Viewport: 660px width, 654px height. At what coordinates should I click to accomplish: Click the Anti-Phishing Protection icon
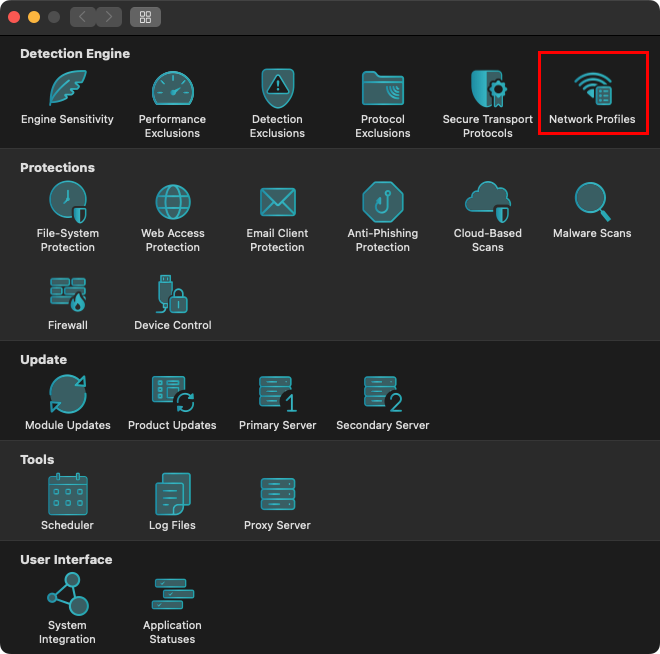[x=383, y=203]
